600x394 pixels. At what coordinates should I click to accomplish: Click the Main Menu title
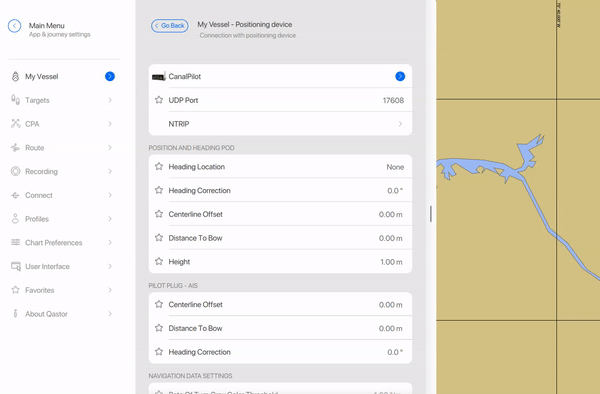[x=47, y=26]
